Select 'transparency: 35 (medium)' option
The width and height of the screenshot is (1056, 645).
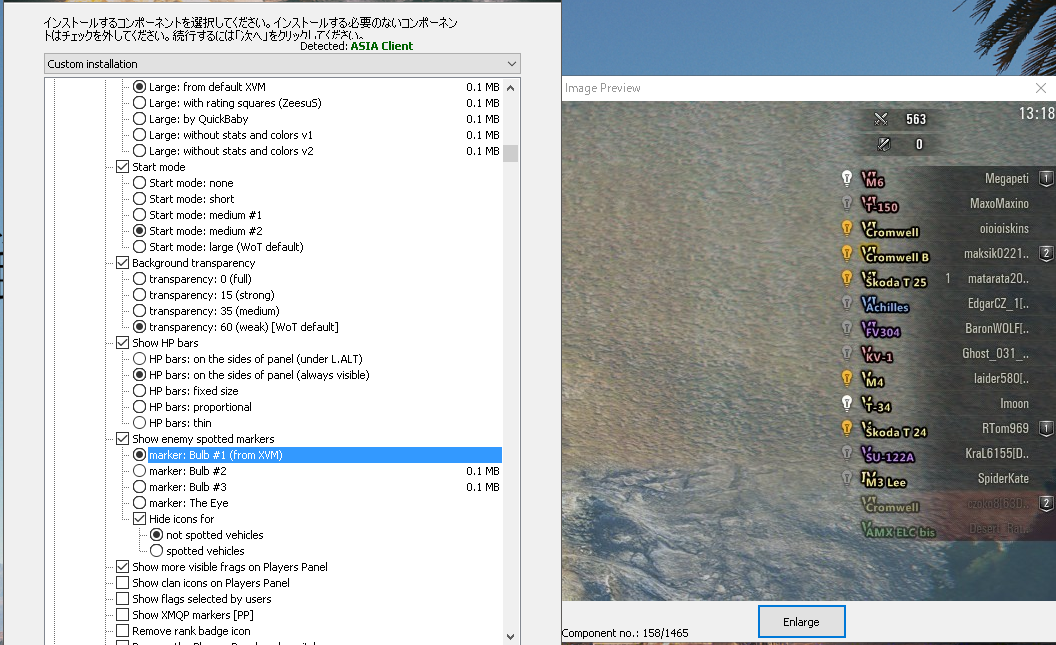coord(139,311)
